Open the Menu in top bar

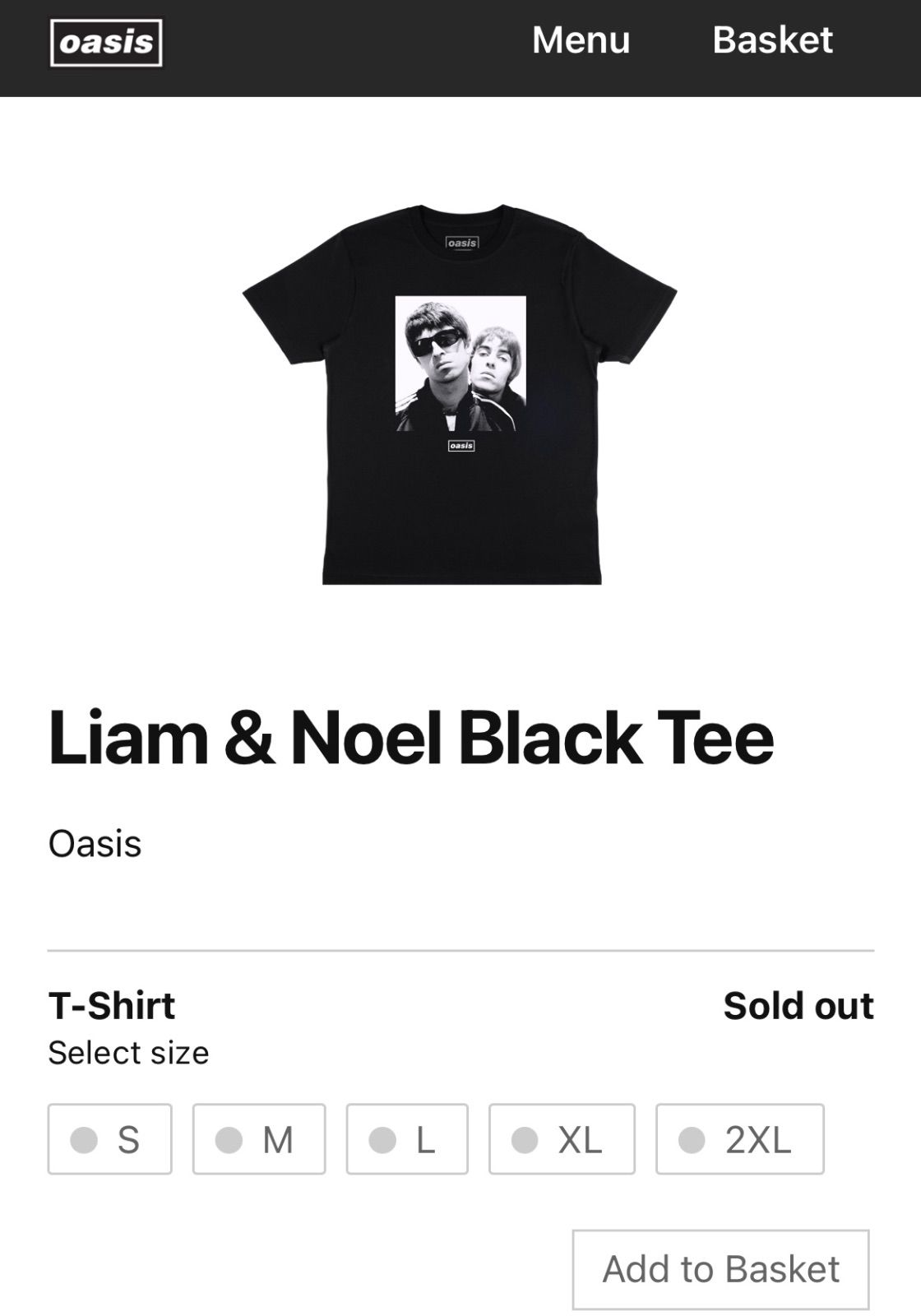tap(581, 39)
